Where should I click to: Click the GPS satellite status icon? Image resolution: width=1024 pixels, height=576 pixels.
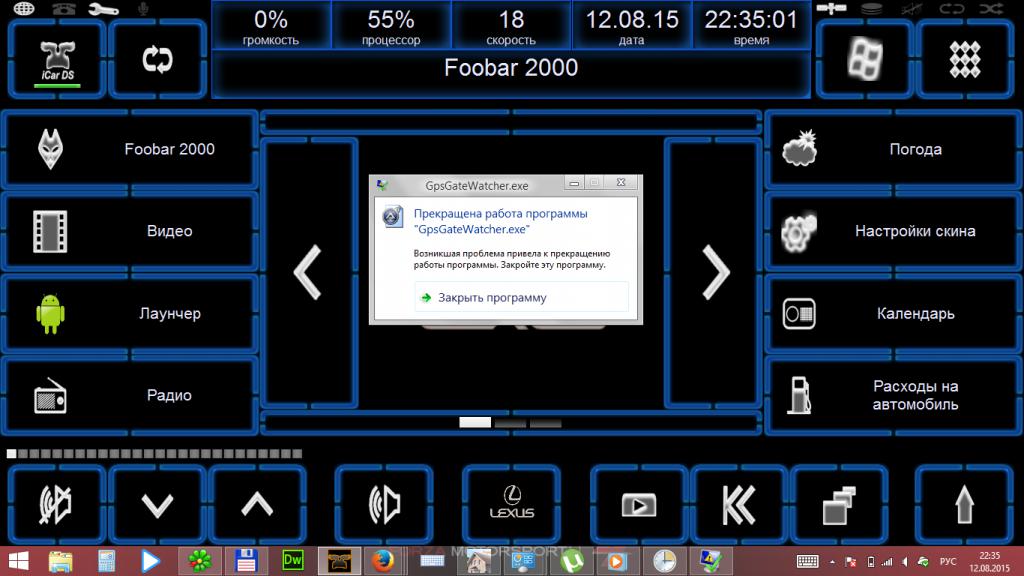[831, 8]
